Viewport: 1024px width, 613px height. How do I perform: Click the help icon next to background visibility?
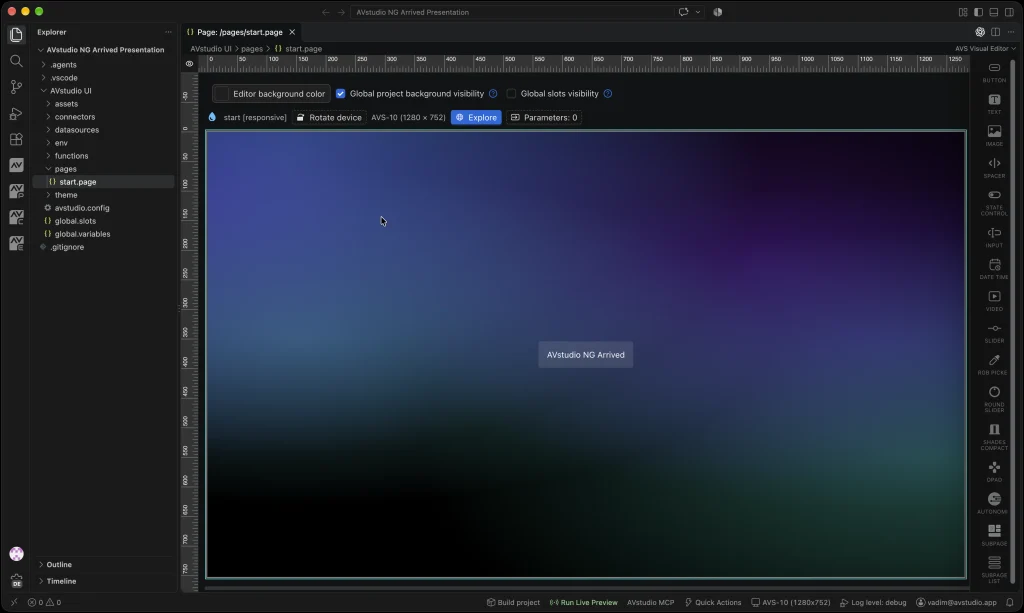click(493, 93)
